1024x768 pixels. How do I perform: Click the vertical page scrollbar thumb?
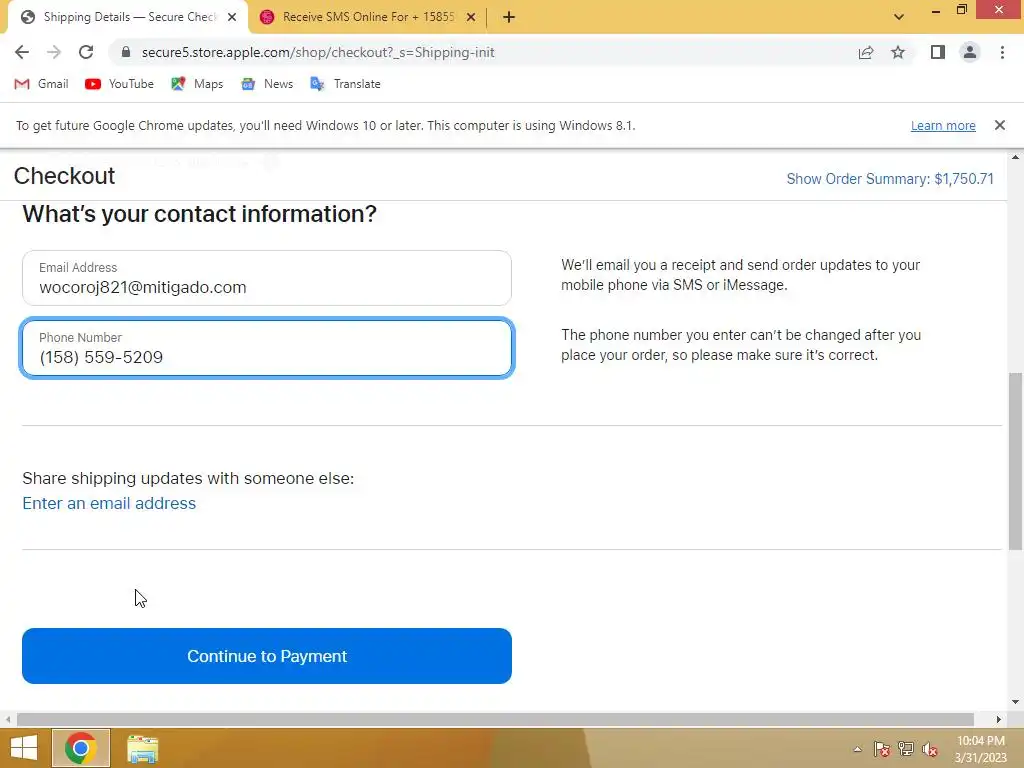tap(1016, 460)
